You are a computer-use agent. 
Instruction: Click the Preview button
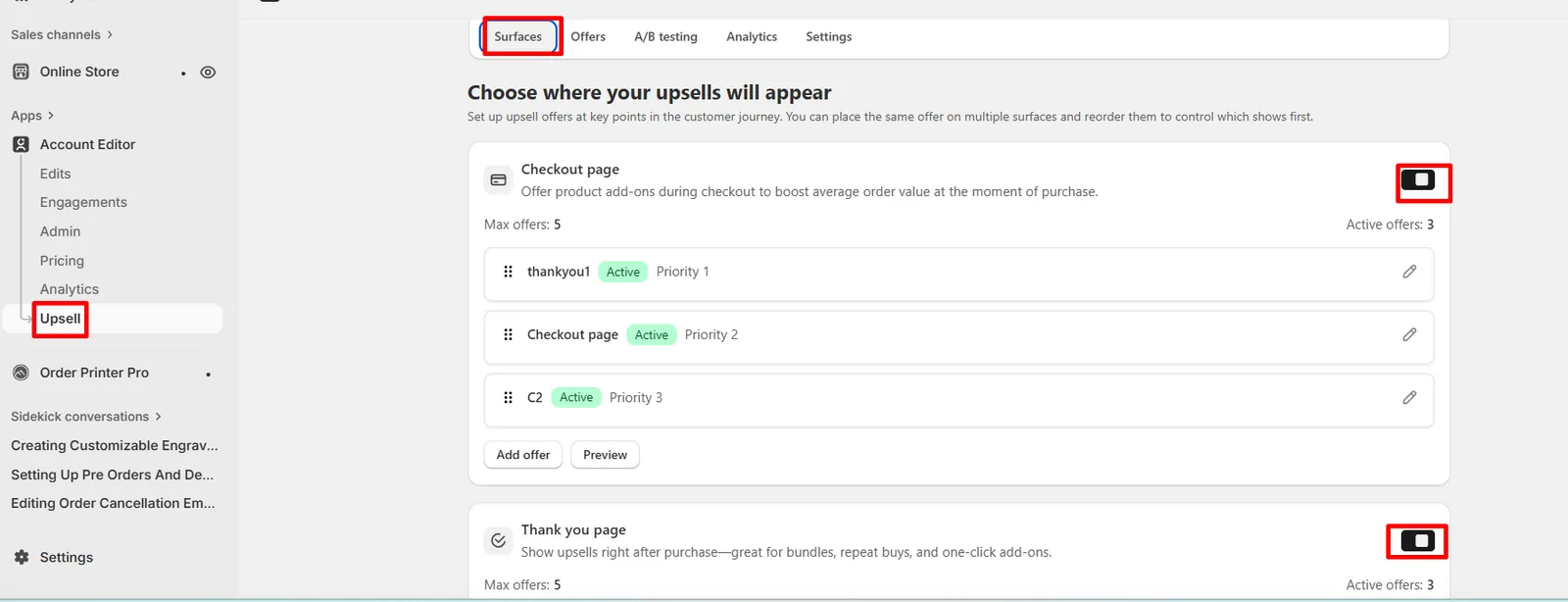(x=605, y=455)
